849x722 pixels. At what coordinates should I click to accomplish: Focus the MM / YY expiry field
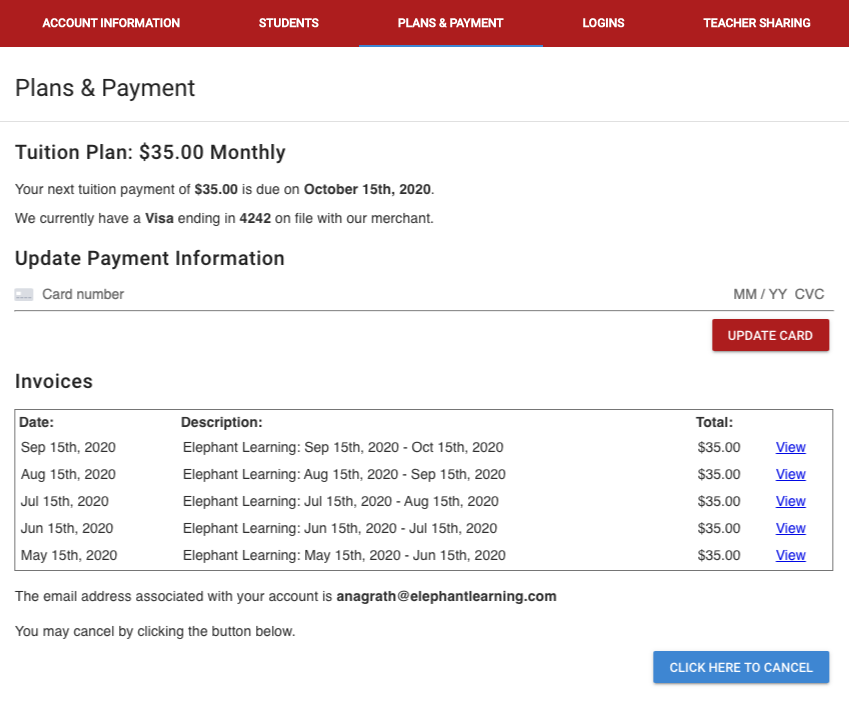760,294
